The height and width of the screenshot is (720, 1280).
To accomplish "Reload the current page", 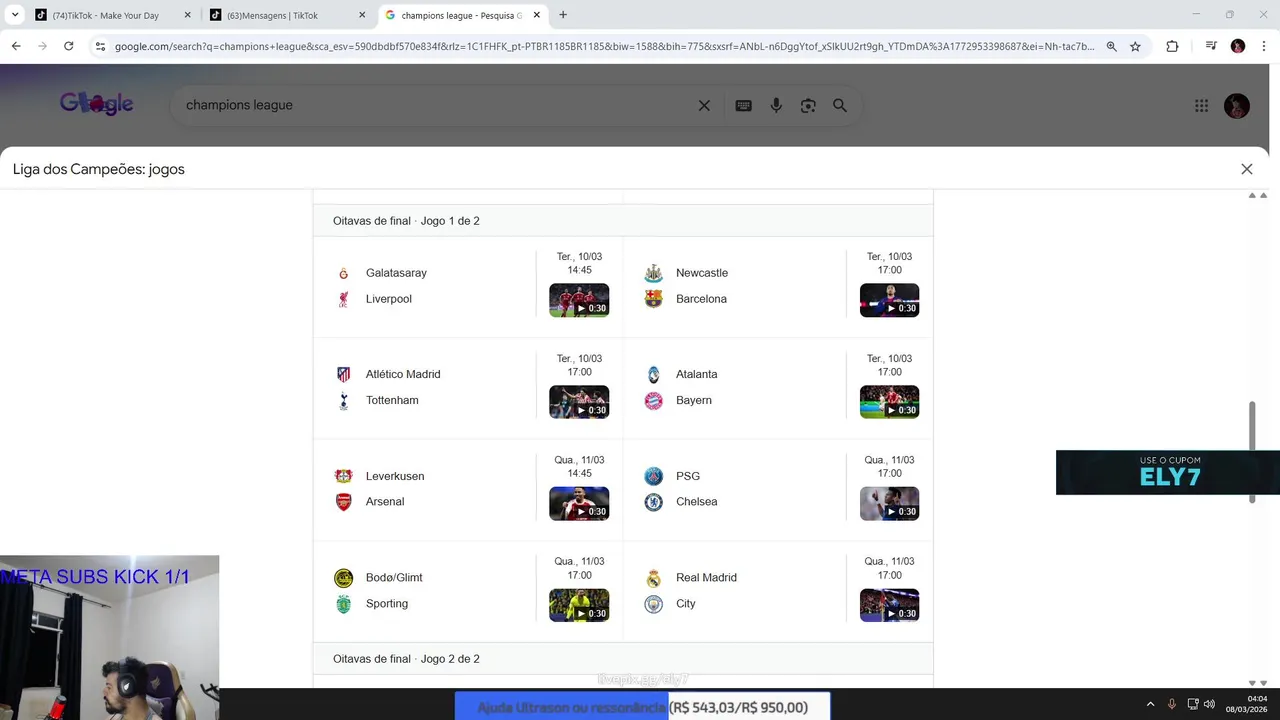I will pos(68,46).
